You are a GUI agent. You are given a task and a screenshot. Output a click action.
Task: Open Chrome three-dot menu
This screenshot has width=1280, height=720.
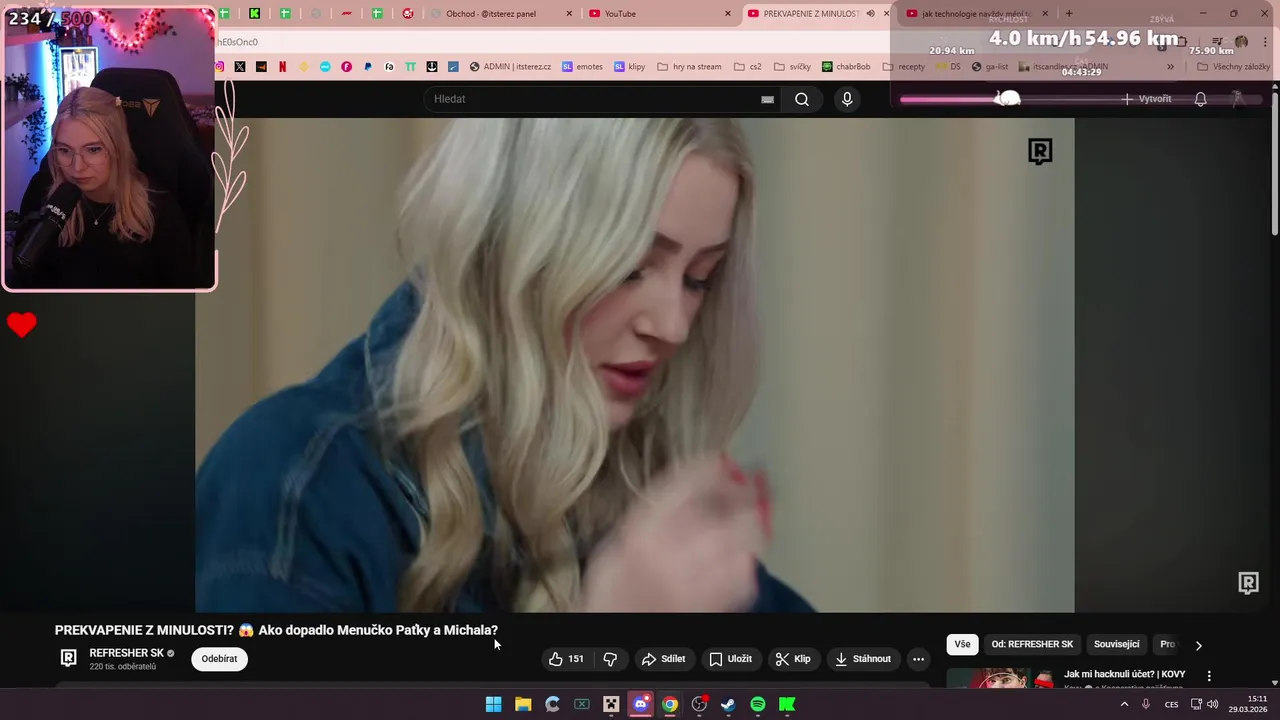click(x=1266, y=42)
